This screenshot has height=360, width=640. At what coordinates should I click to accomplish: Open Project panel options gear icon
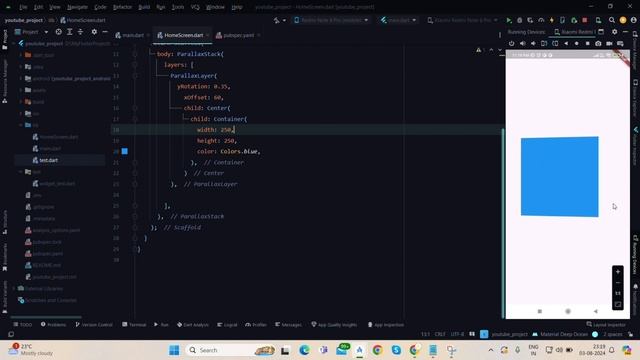(x=94, y=32)
